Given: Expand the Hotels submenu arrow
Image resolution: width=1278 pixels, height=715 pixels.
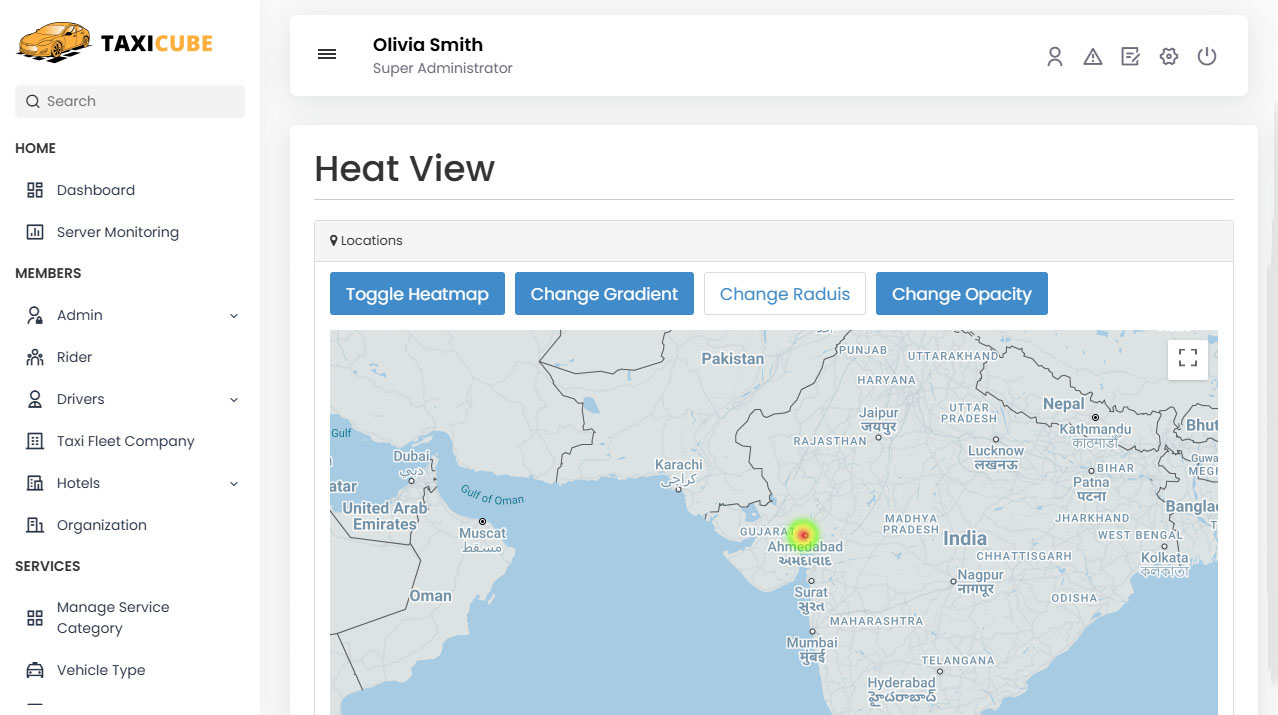Looking at the screenshot, I should pyautogui.click(x=234, y=484).
